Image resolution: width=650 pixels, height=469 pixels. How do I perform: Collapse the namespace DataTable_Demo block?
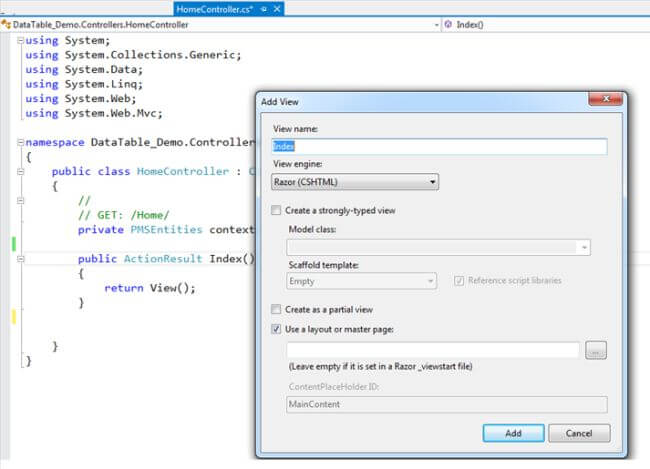point(20,142)
